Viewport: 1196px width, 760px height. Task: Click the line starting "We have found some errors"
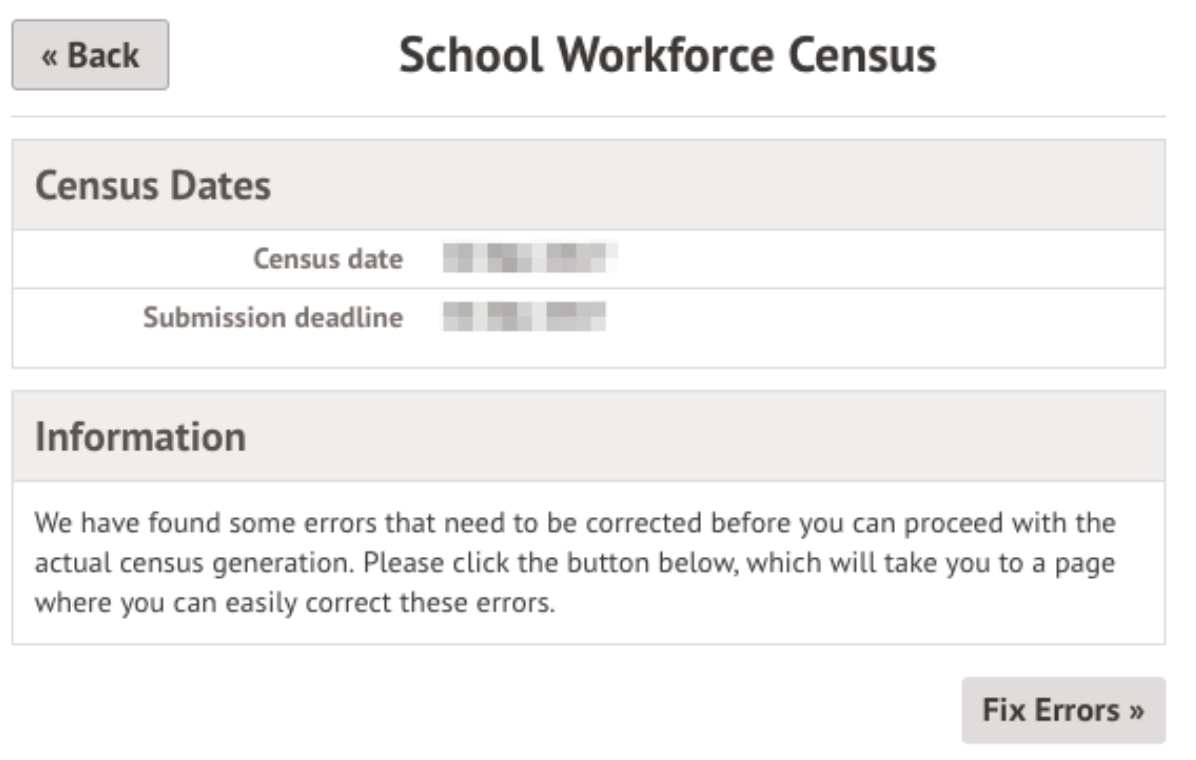pos(574,524)
